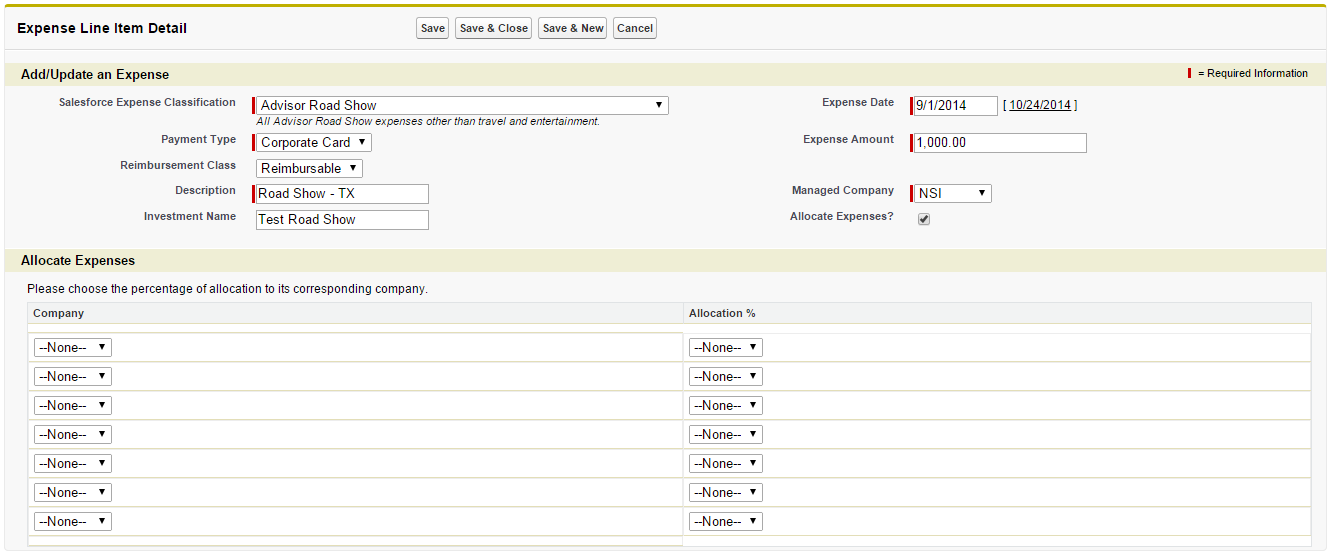Expand the Reimbursement Class dropdown

coord(310,168)
